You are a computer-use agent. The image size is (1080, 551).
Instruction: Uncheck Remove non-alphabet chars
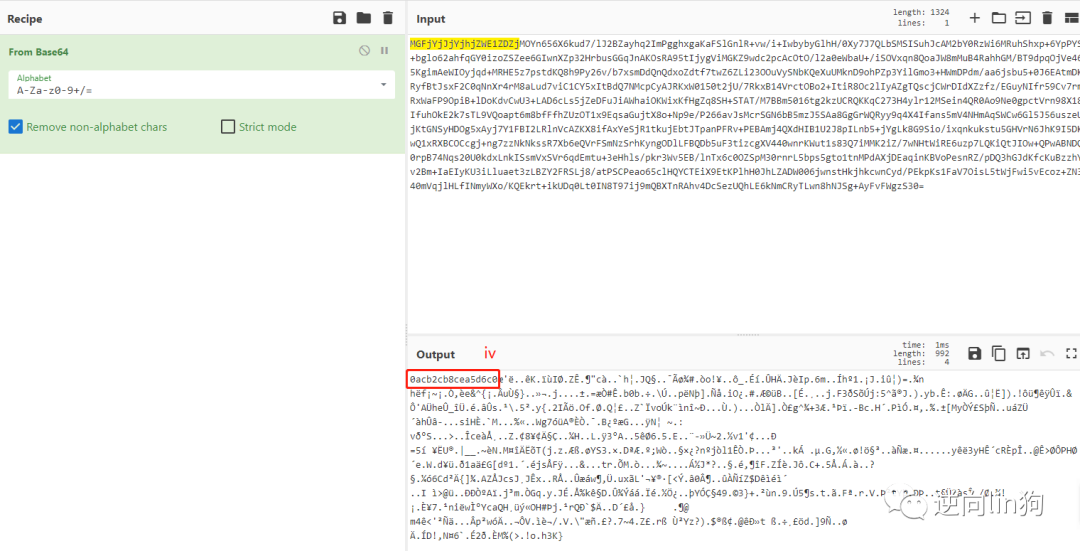(15, 127)
